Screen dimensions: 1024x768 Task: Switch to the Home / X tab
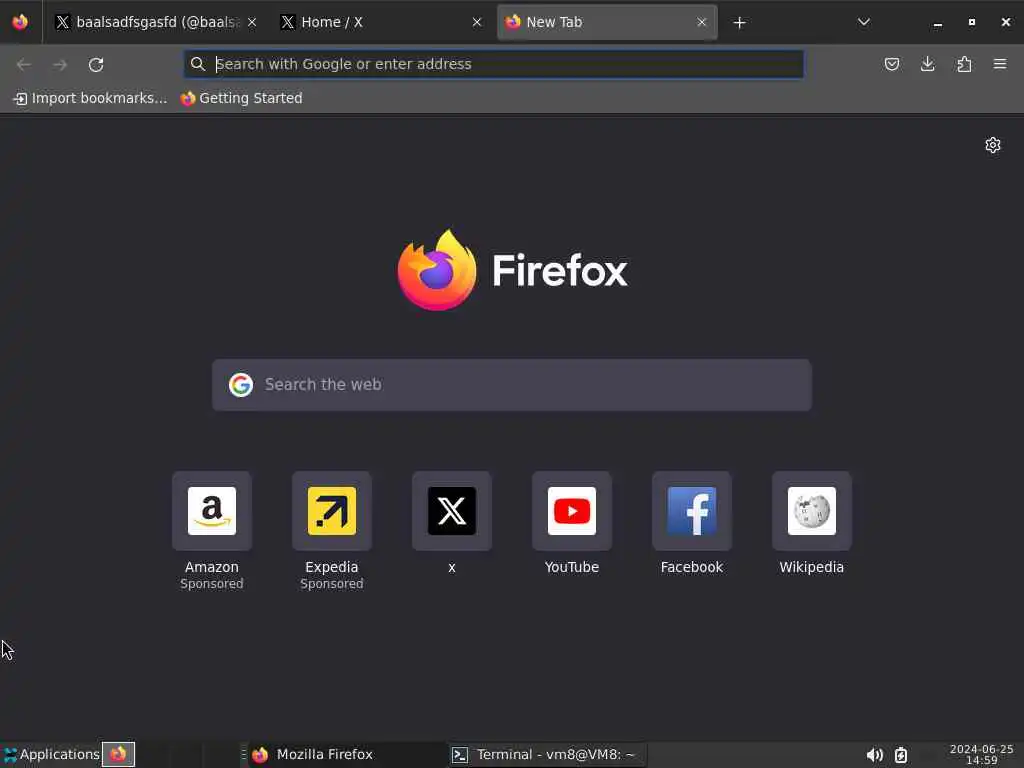click(x=381, y=22)
